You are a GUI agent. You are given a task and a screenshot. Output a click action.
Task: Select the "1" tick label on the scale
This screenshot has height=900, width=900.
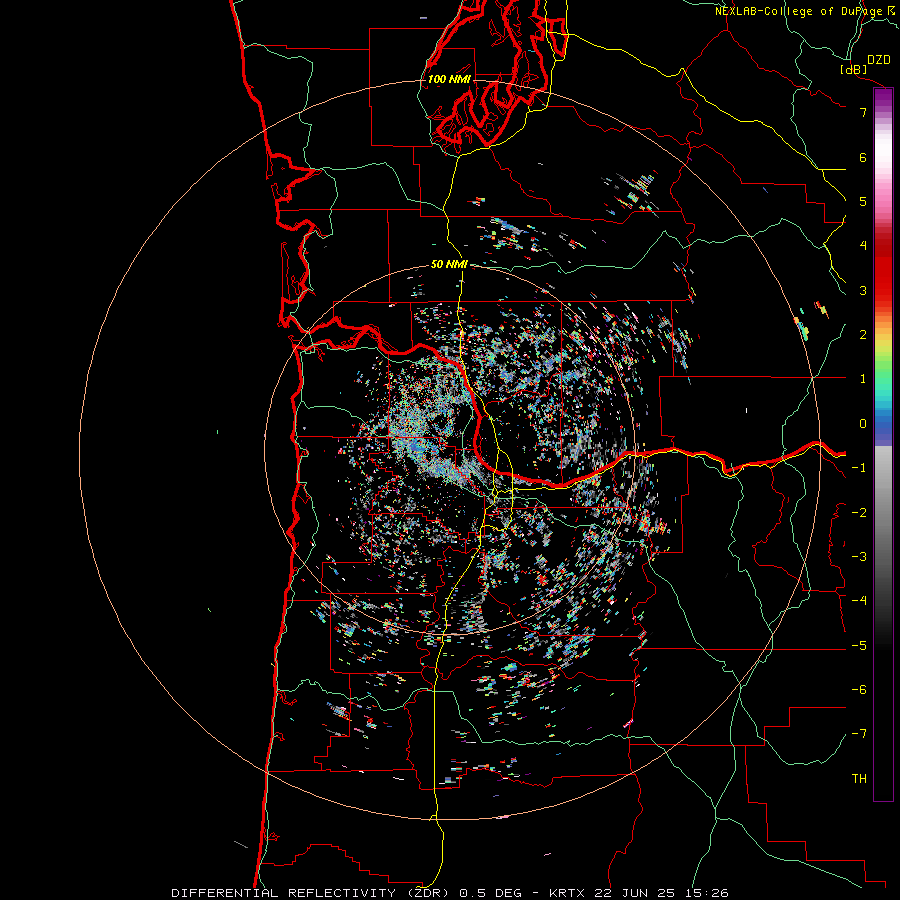[x=863, y=379]
